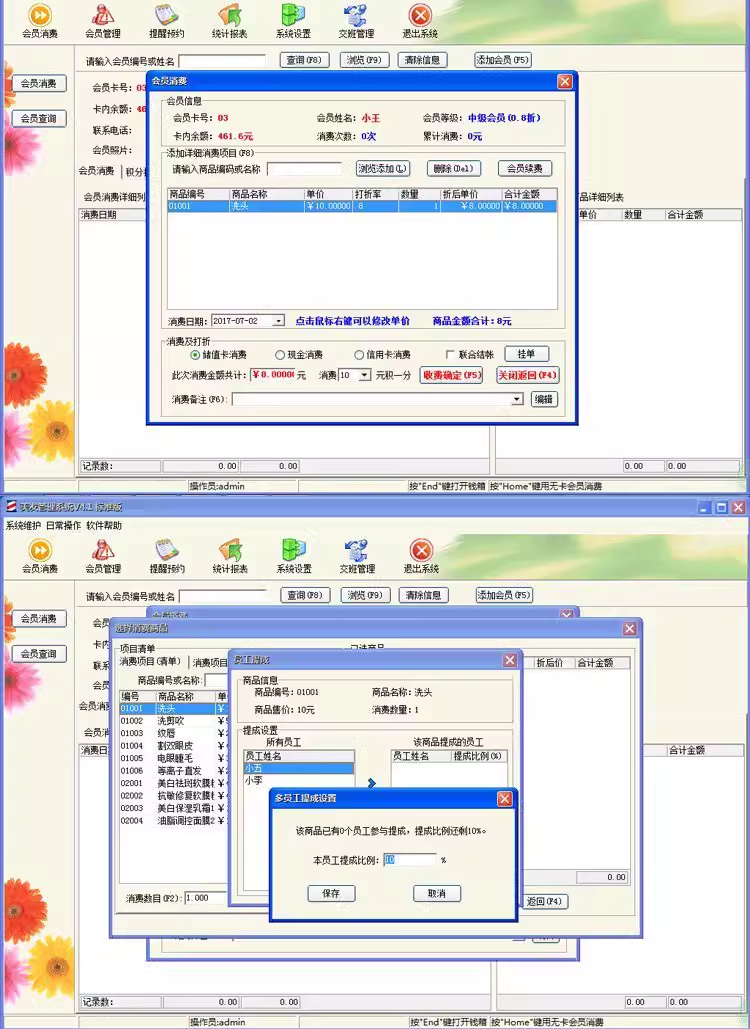The height and width of the screenshot is (1029, 750).
Task: Click the blue arrow to assign employee commission
Action: click(x=372, y=783)
